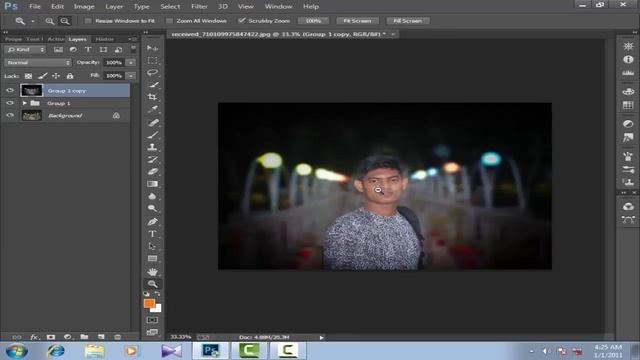Open Internet Explorer from the taskbar
Image resolution: width=640 pixels, height=360 pixels.
56,351
